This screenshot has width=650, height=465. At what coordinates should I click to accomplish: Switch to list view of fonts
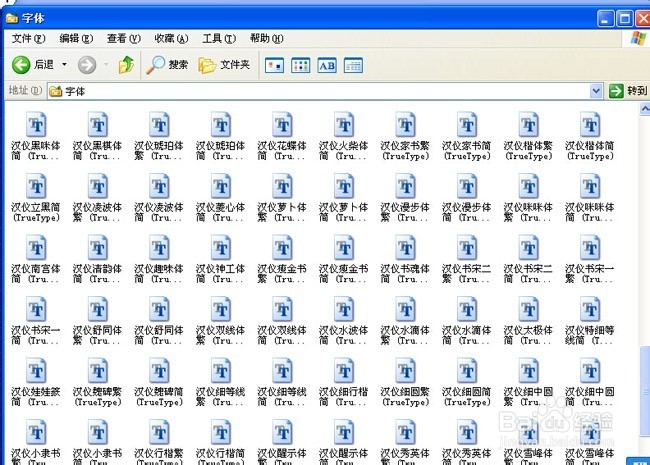point(301,65)
